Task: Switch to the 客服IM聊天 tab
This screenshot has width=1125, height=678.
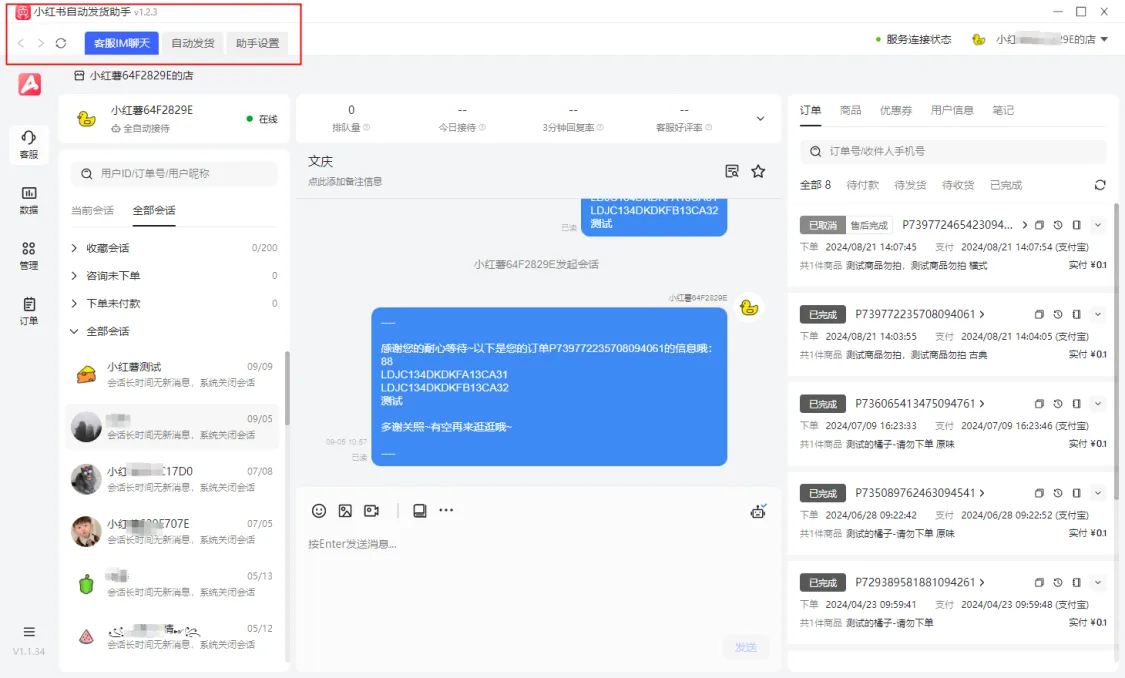Action: 121,43
